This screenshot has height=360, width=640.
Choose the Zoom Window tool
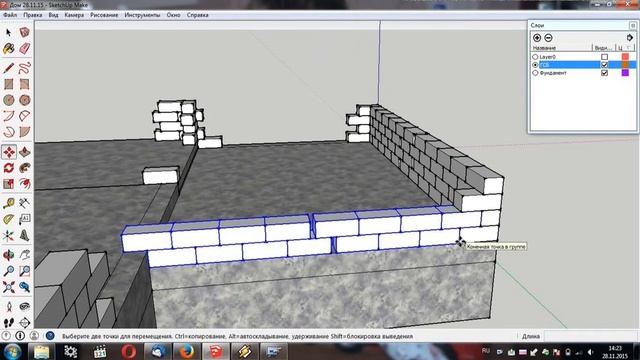point(24,271)
